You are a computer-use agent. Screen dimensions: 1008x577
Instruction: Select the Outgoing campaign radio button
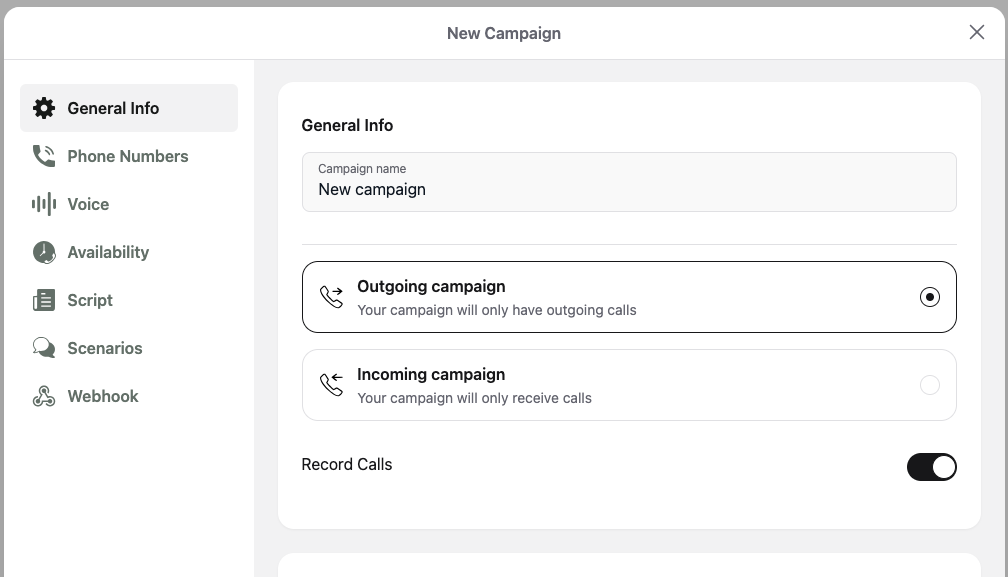click(930, 297)
